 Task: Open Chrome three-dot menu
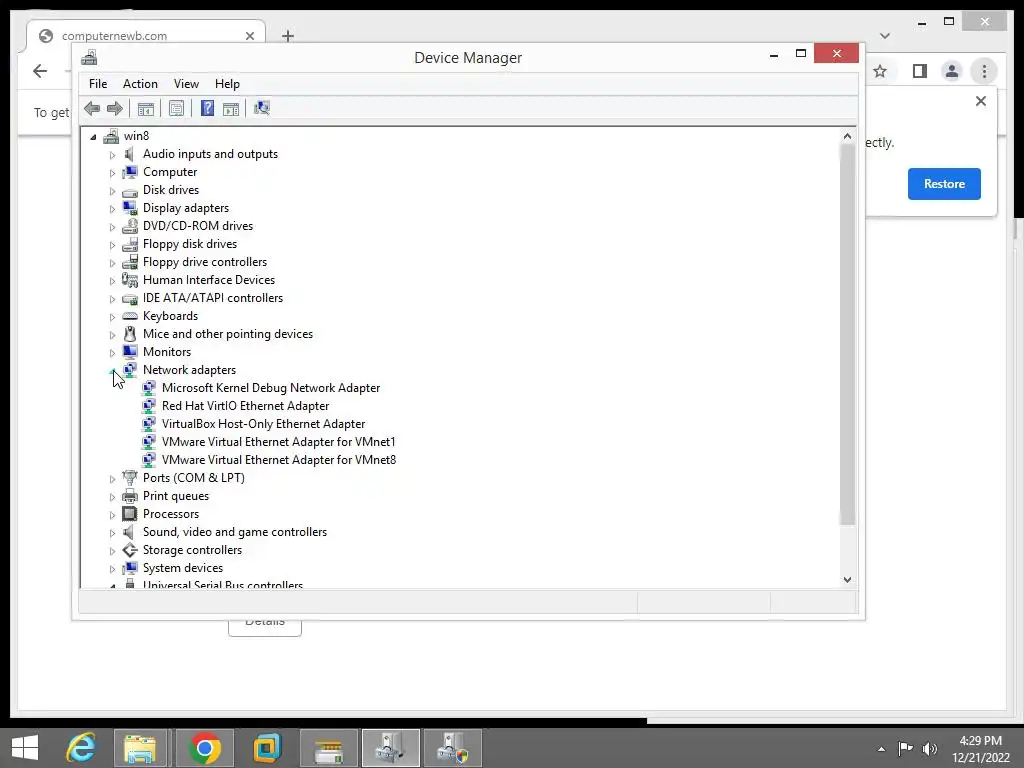(984, 71)
